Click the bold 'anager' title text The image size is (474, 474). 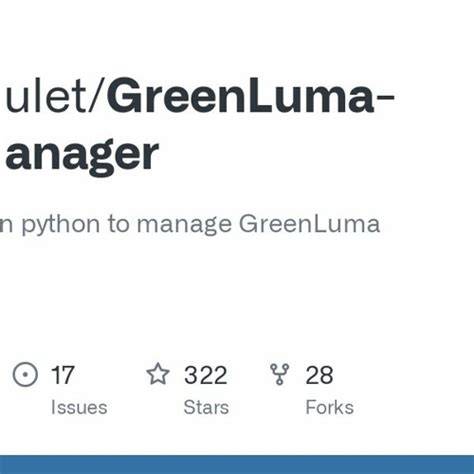(82, 156)
